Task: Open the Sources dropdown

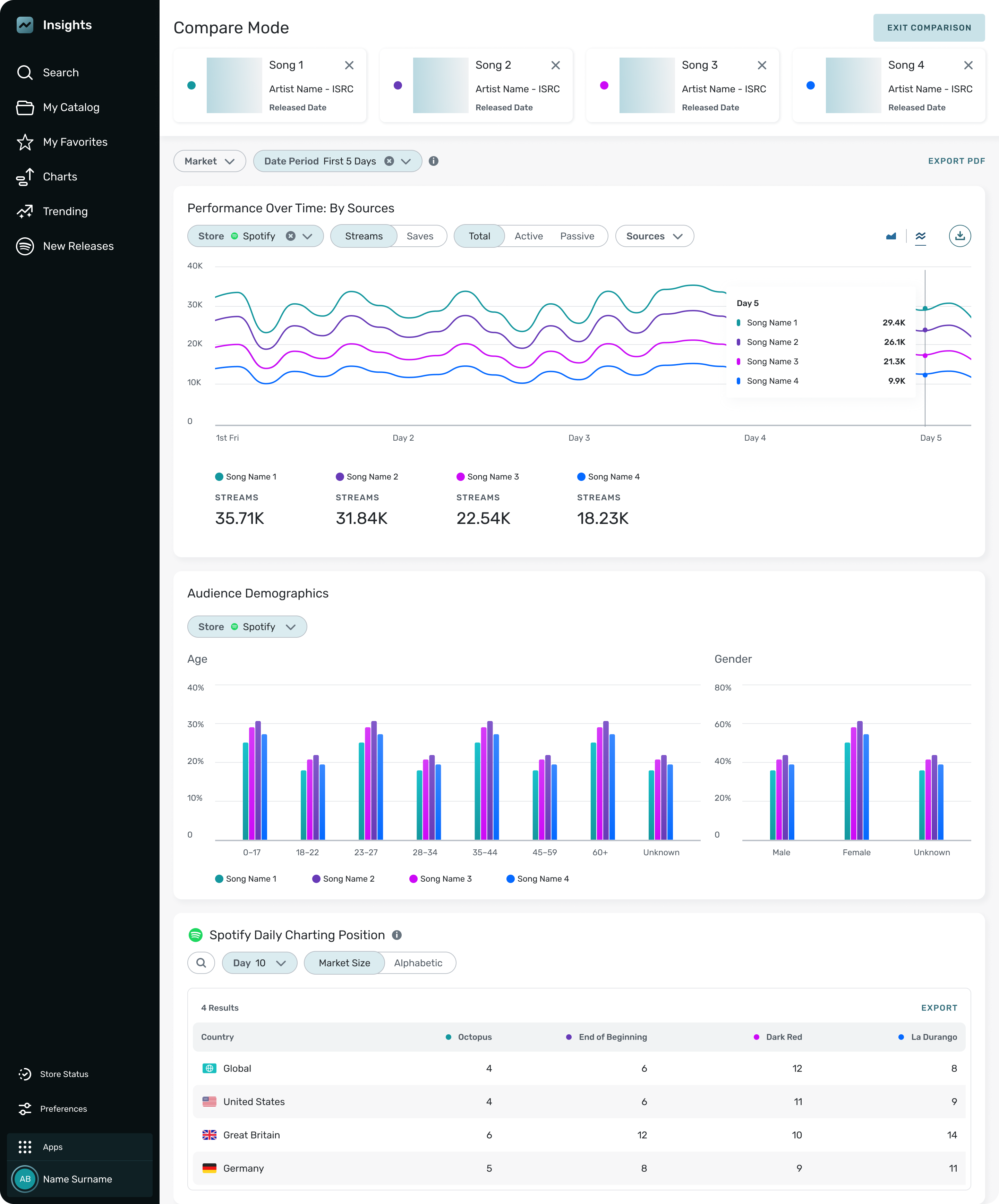Action: point(654,236)
